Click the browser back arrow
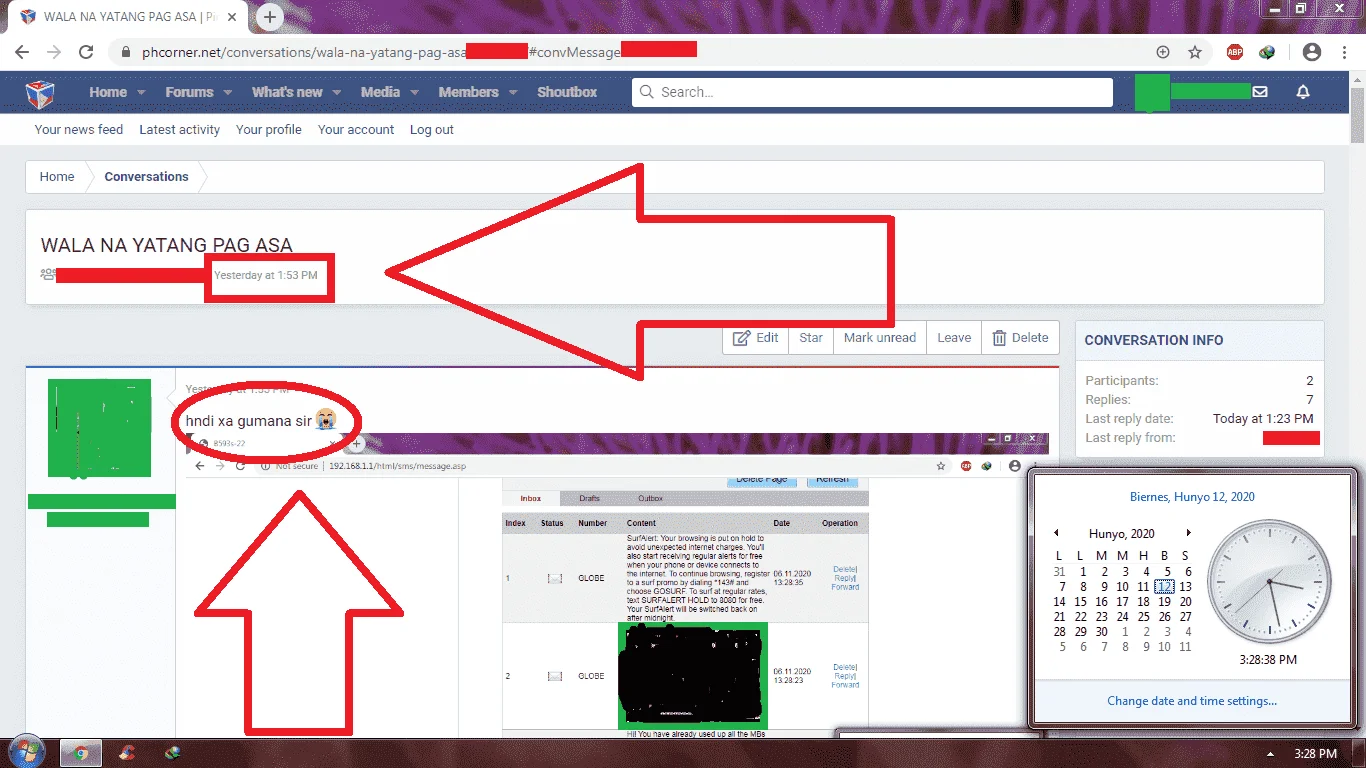This screenshot has width=1366, height=768. (22, 52)
